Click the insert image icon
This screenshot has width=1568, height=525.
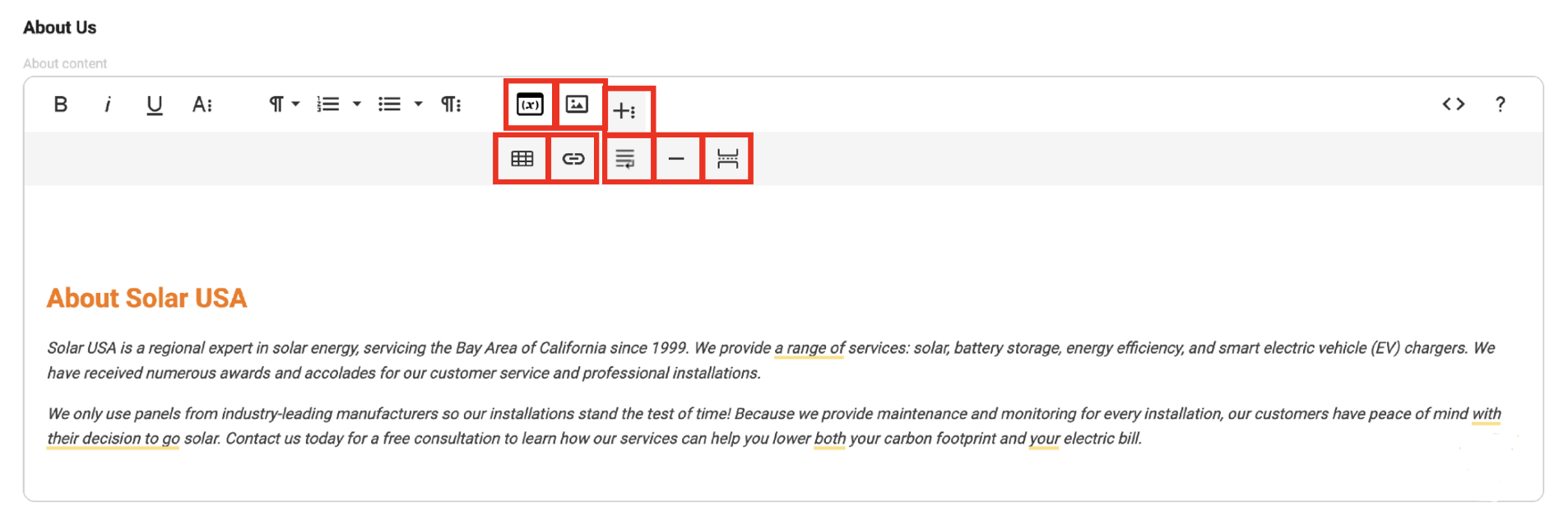pos(578,105)
